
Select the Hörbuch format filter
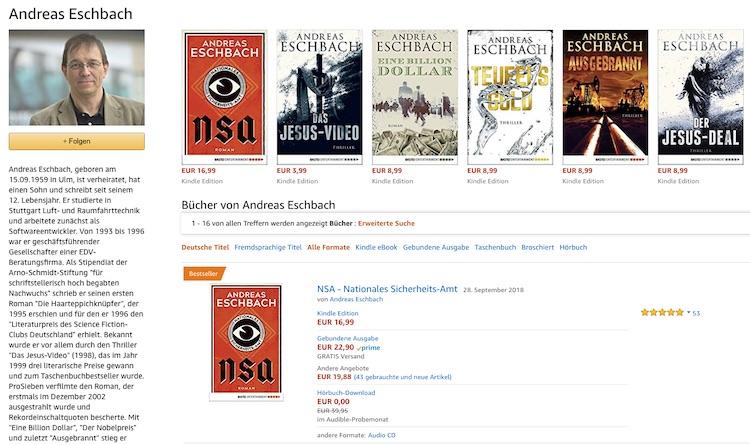tap(573, 247)
